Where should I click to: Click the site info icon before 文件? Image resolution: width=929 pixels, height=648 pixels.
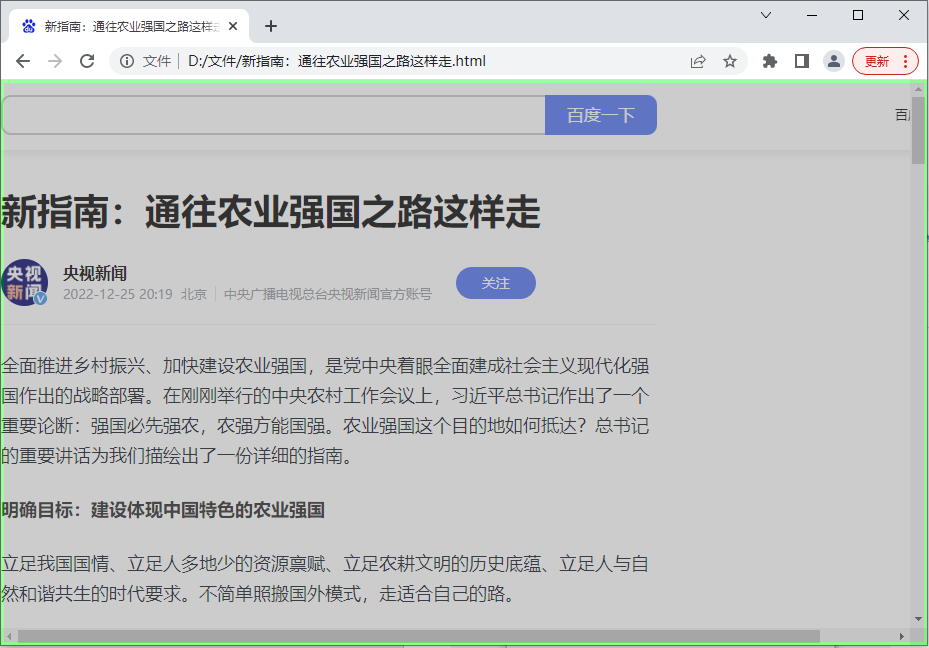(126, 60)
